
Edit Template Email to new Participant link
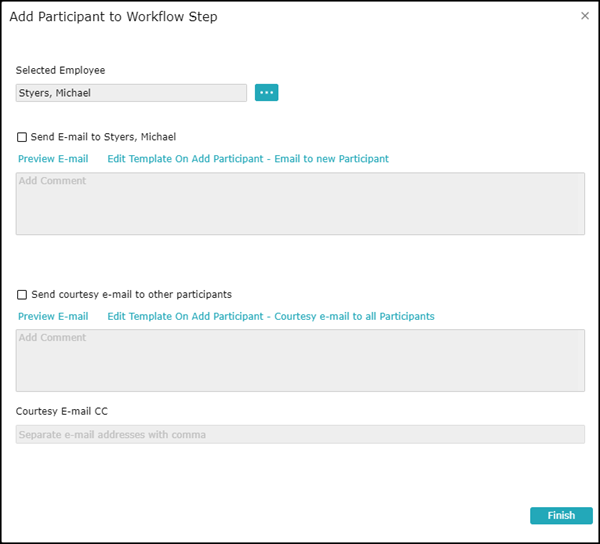[x=248, y=159]
